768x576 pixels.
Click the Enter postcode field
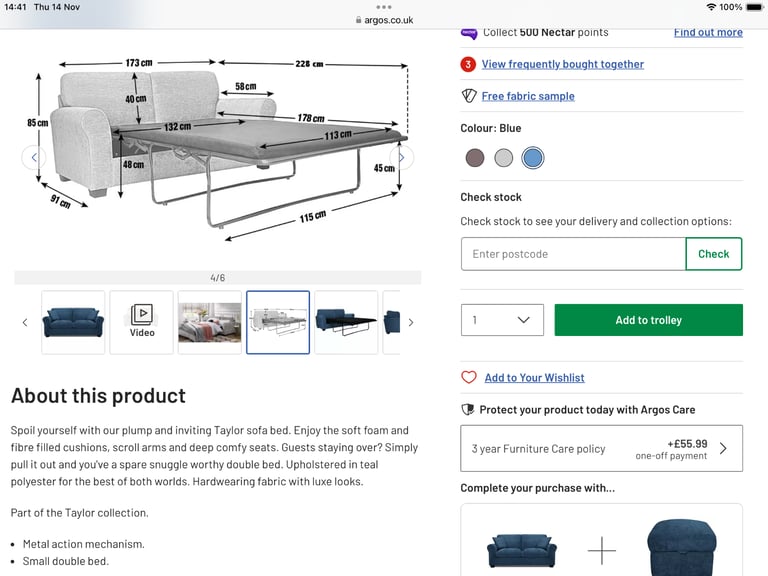pyautogui.click(x=573, y=254)
